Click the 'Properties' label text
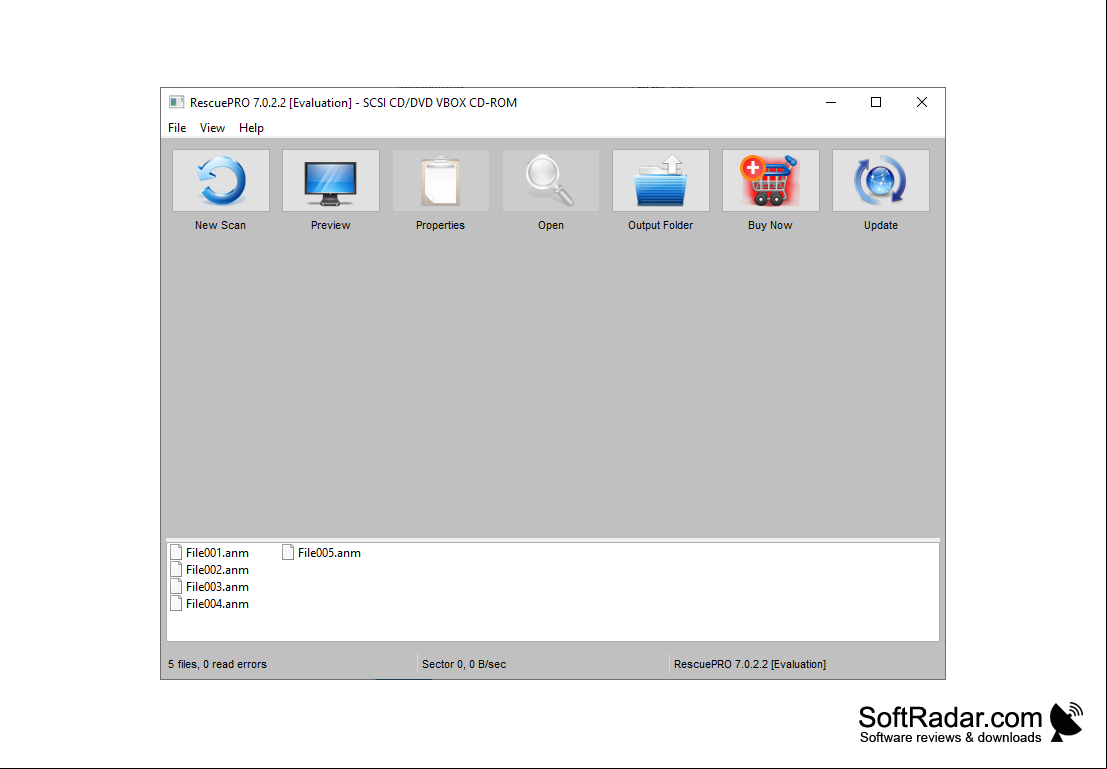Image resolution: width=1107 pixels, height=769 pixels. coord(441,225)
